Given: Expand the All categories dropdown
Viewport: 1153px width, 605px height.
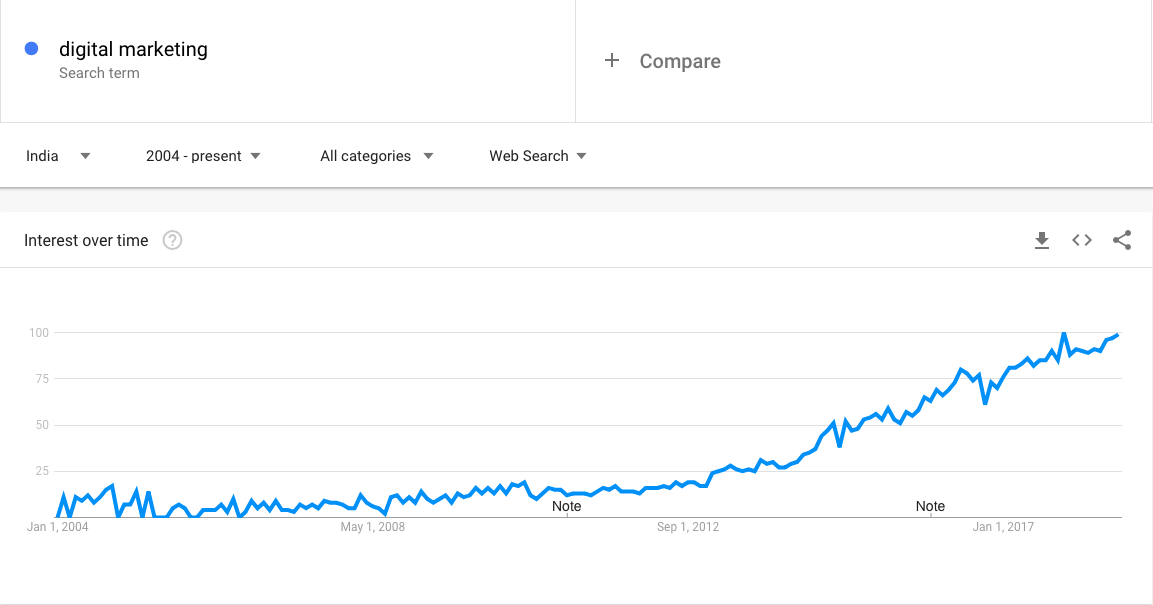Looking at the screenshot, I should [376, 156].
